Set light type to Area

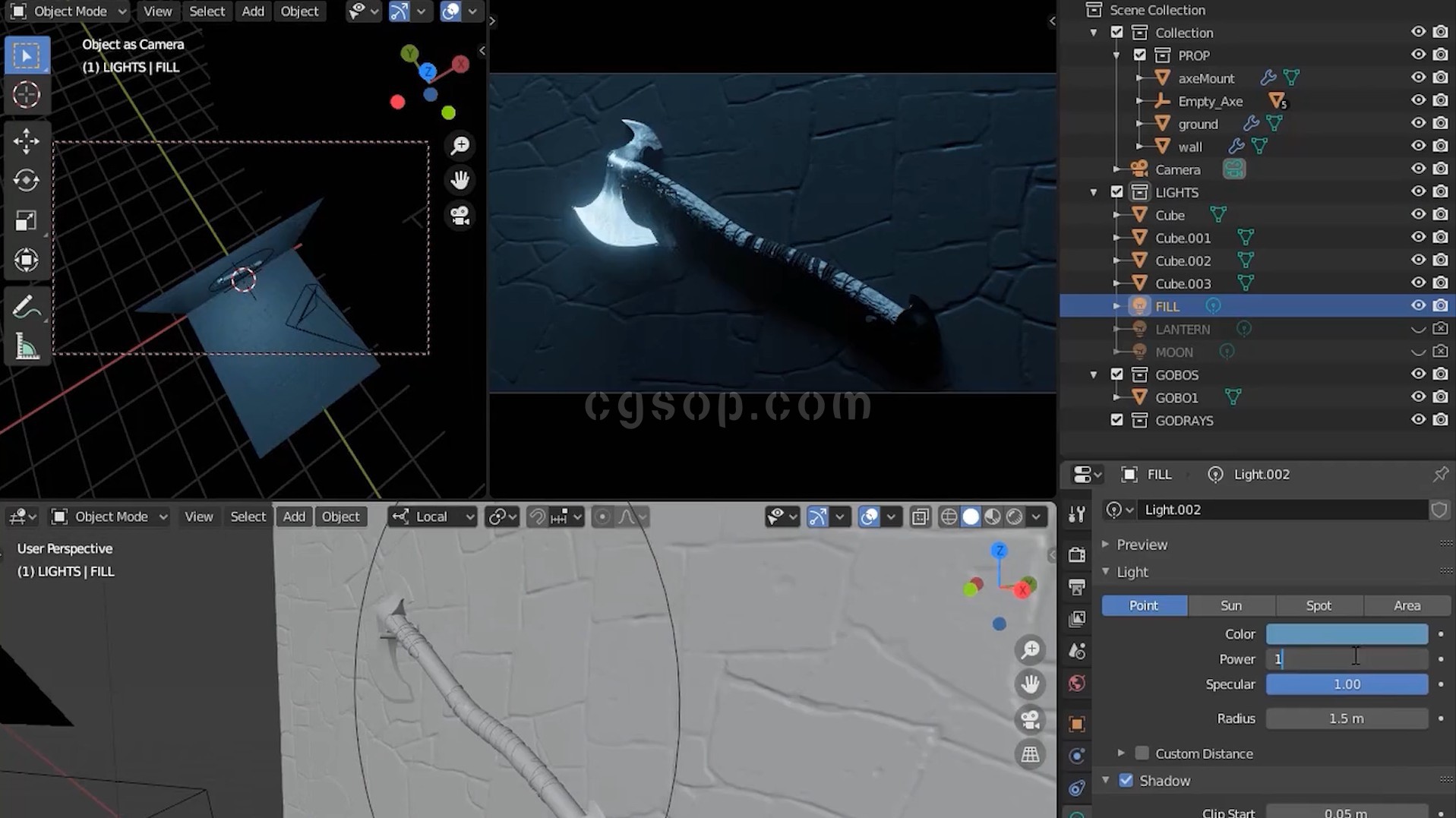click(x=1407, y=606)
